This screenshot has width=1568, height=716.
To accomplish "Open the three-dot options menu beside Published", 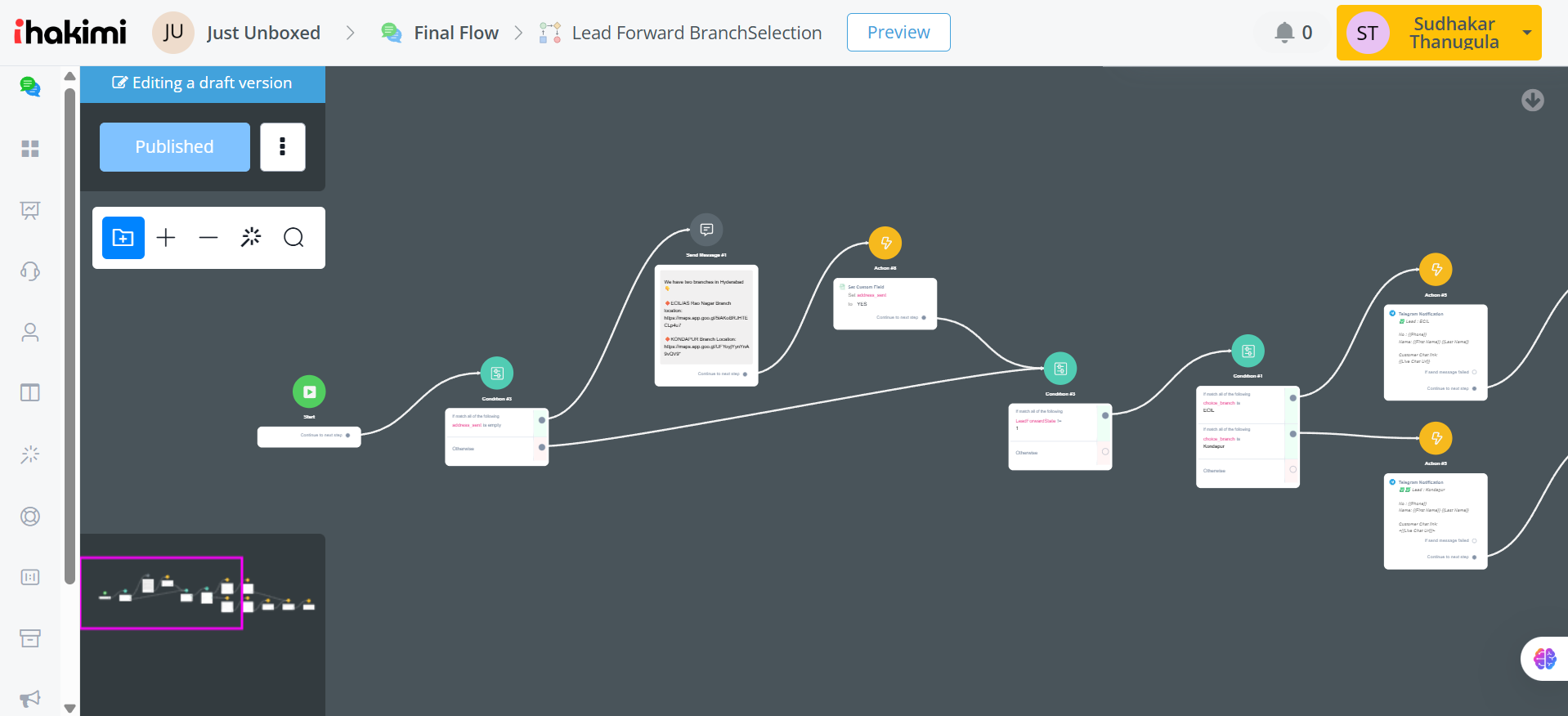I will (283, 147).
